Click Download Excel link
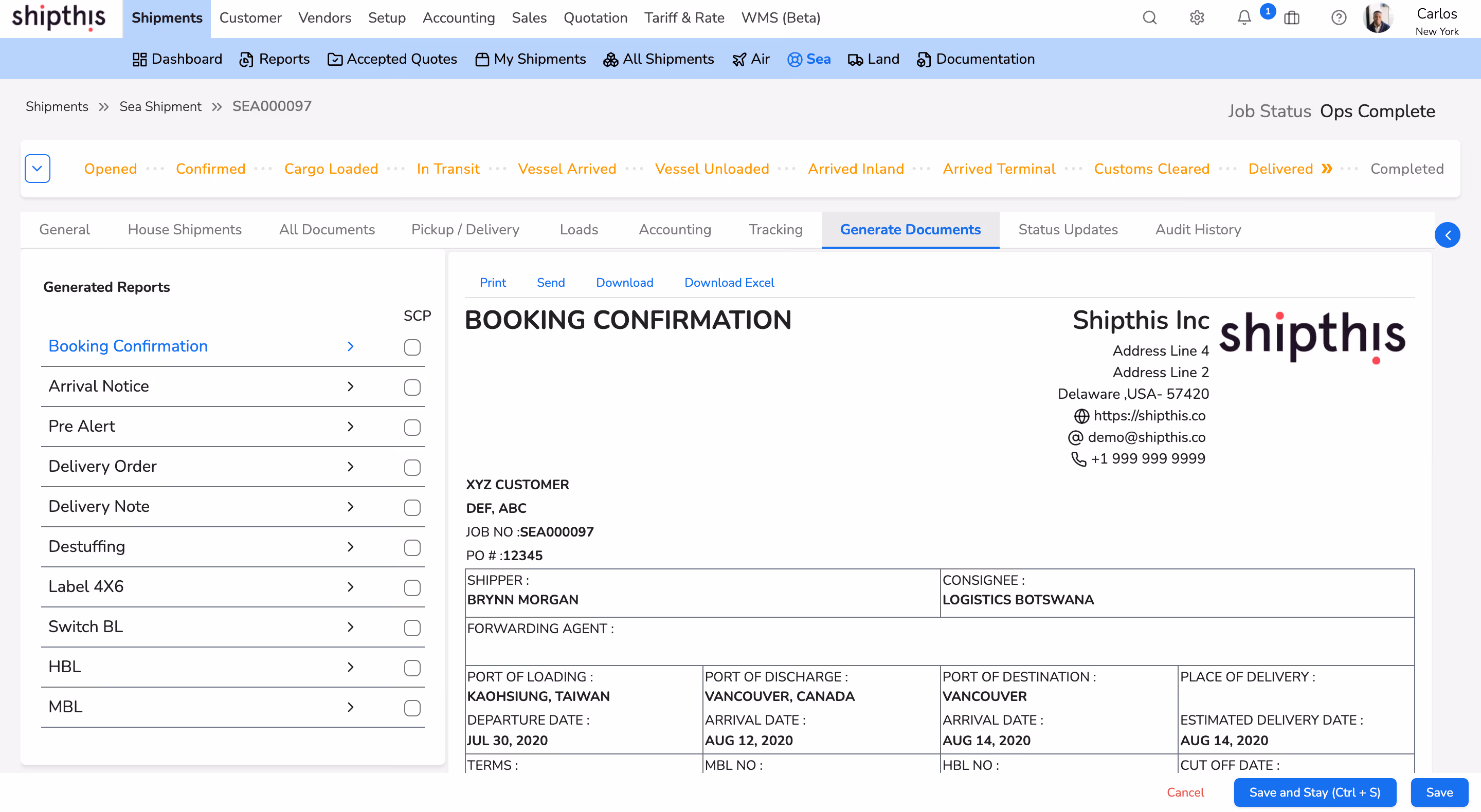 729,283
